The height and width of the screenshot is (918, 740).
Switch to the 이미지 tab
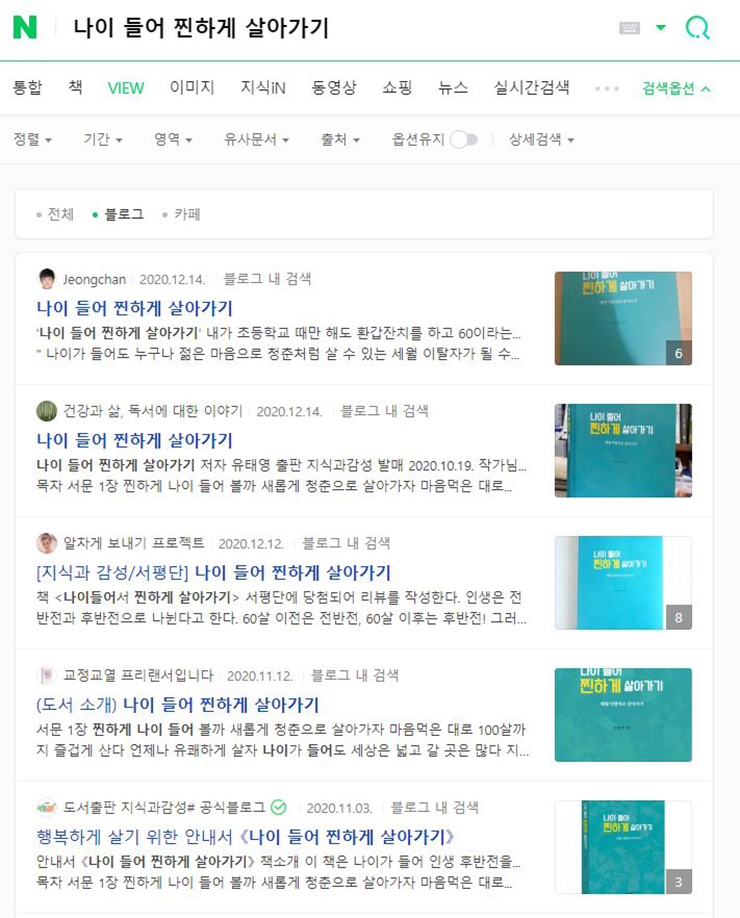(x=192, y=88)
